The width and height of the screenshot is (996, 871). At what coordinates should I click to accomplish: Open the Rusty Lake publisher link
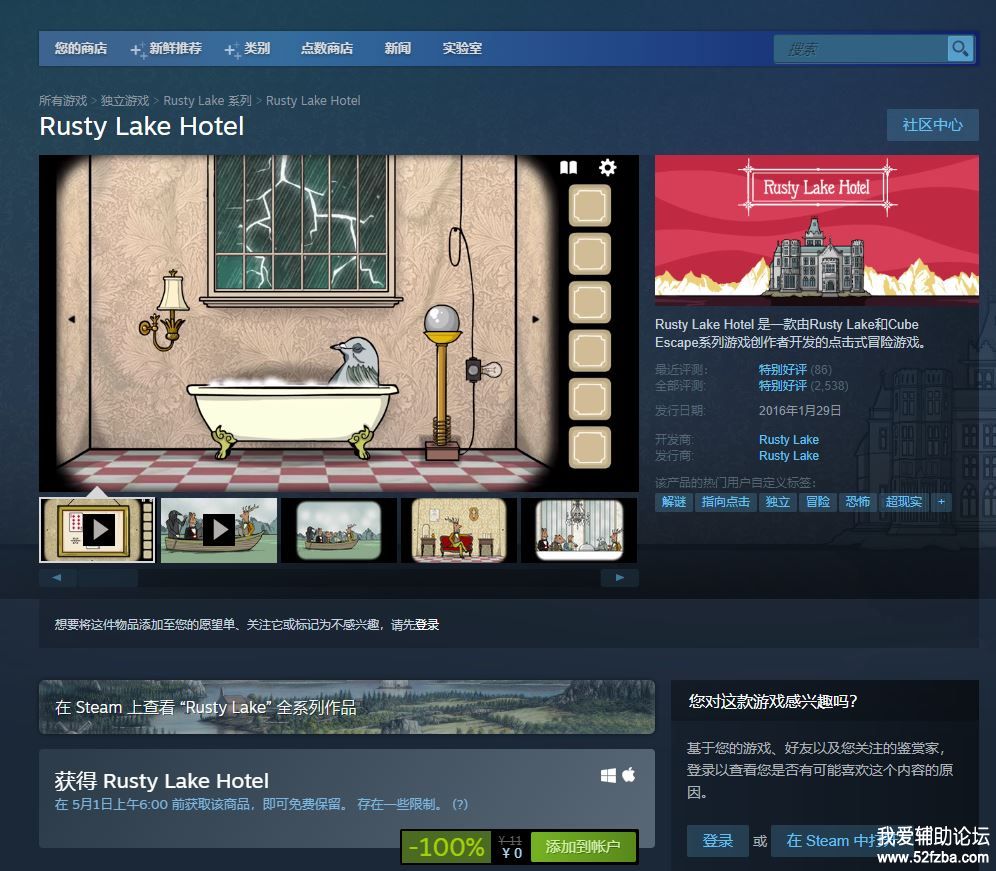(x=789, y=456)
